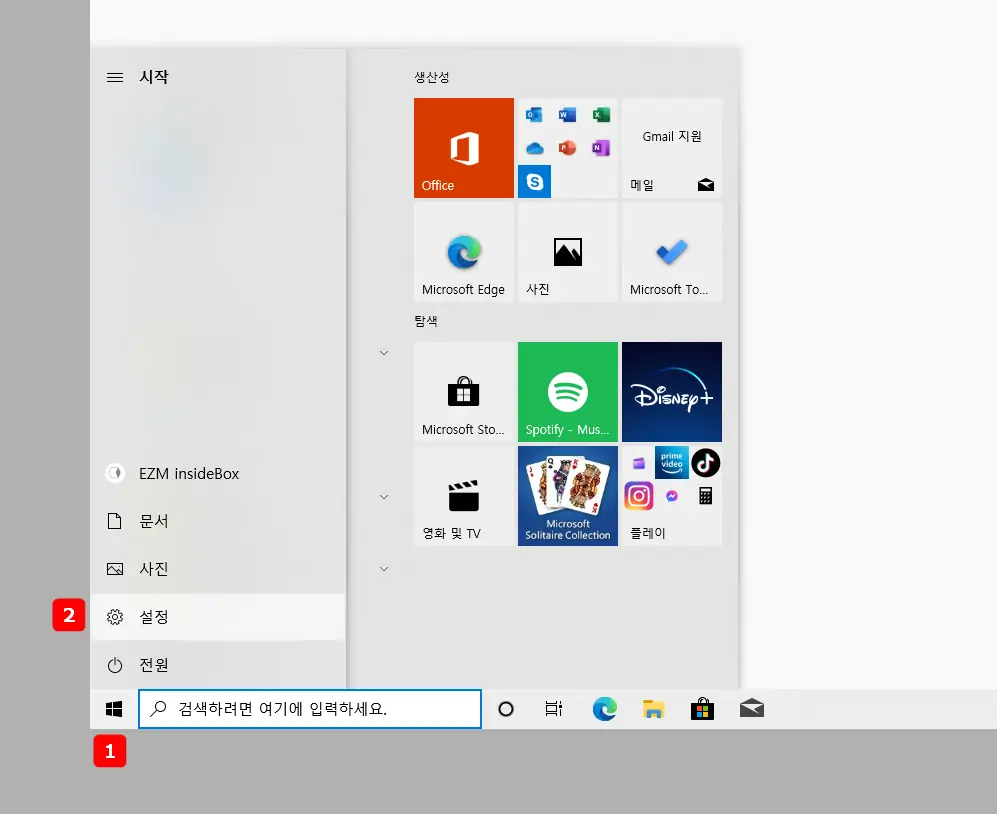This screenshot has width=997, height=814.
Task: Click the OneNote icon in the folder tile
Action: coord(601,148)
